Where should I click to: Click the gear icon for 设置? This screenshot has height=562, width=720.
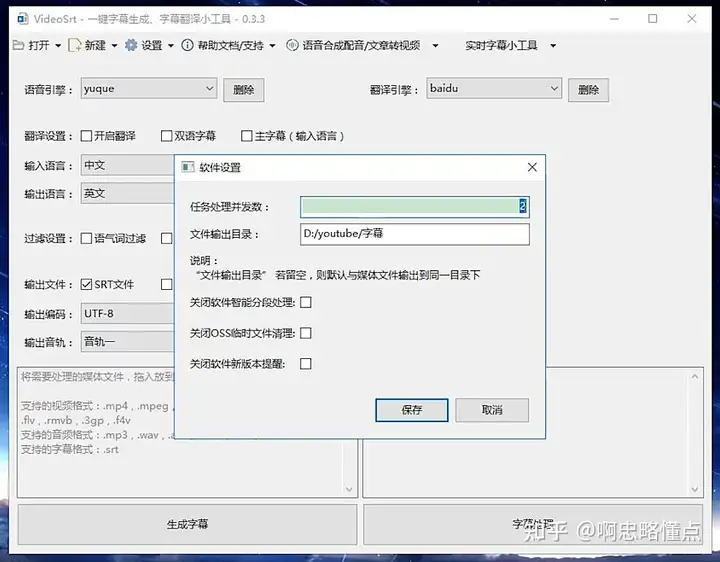click(x=131, y=45)
